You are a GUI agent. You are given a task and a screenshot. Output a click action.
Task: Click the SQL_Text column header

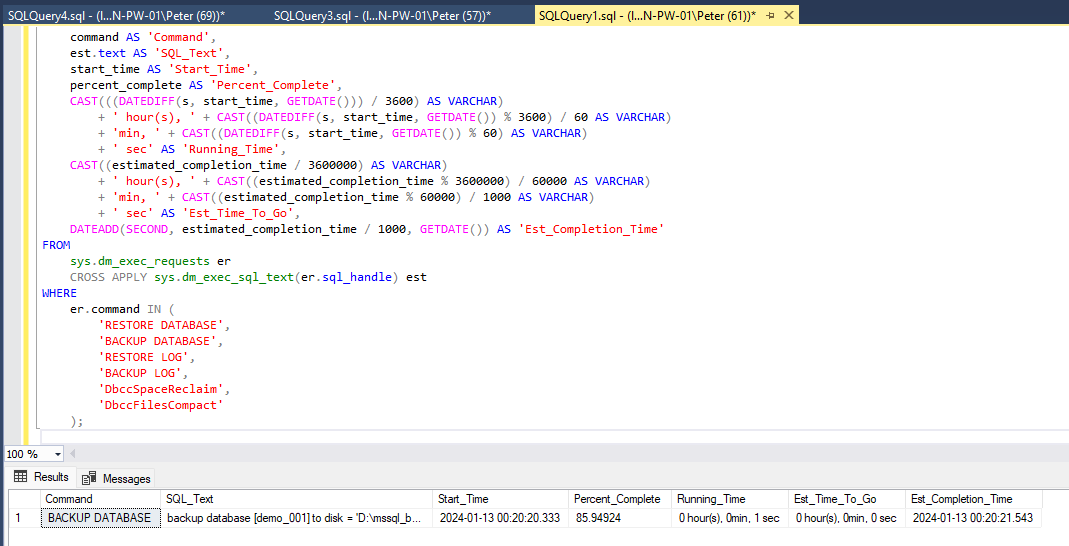(x=190, y=499)
